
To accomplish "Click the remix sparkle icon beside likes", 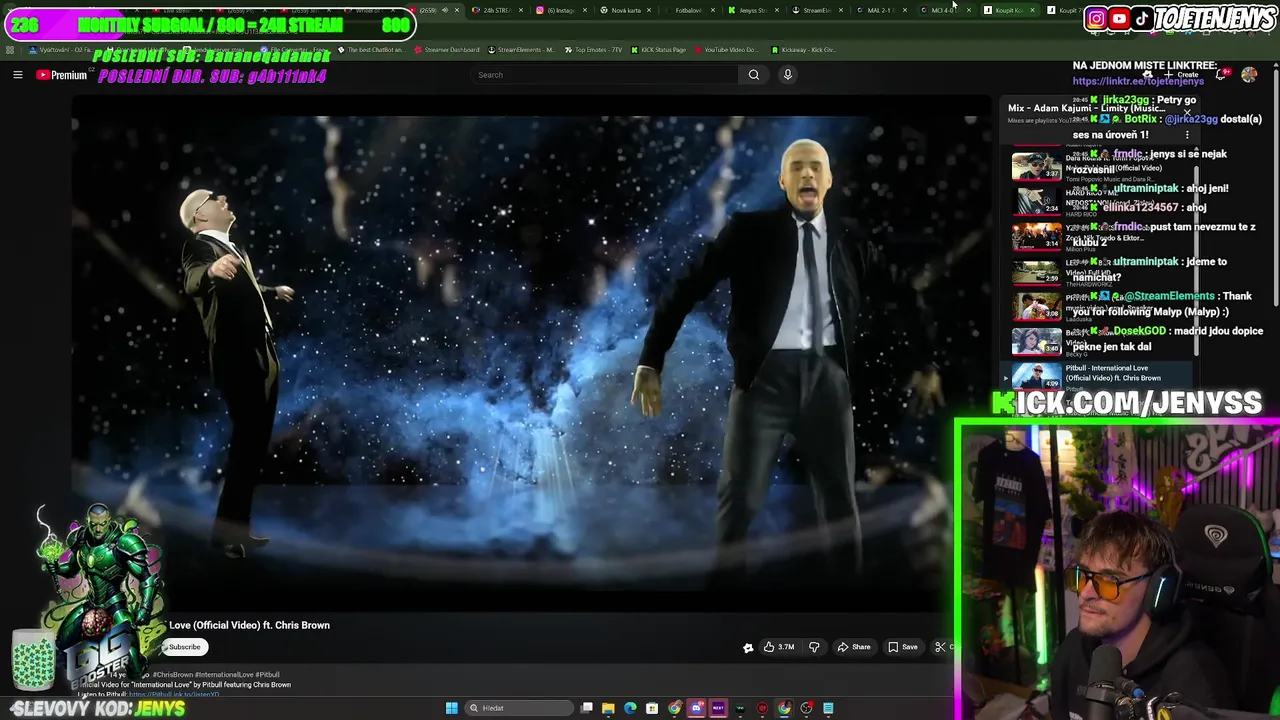I will click(x=748, y=647).
